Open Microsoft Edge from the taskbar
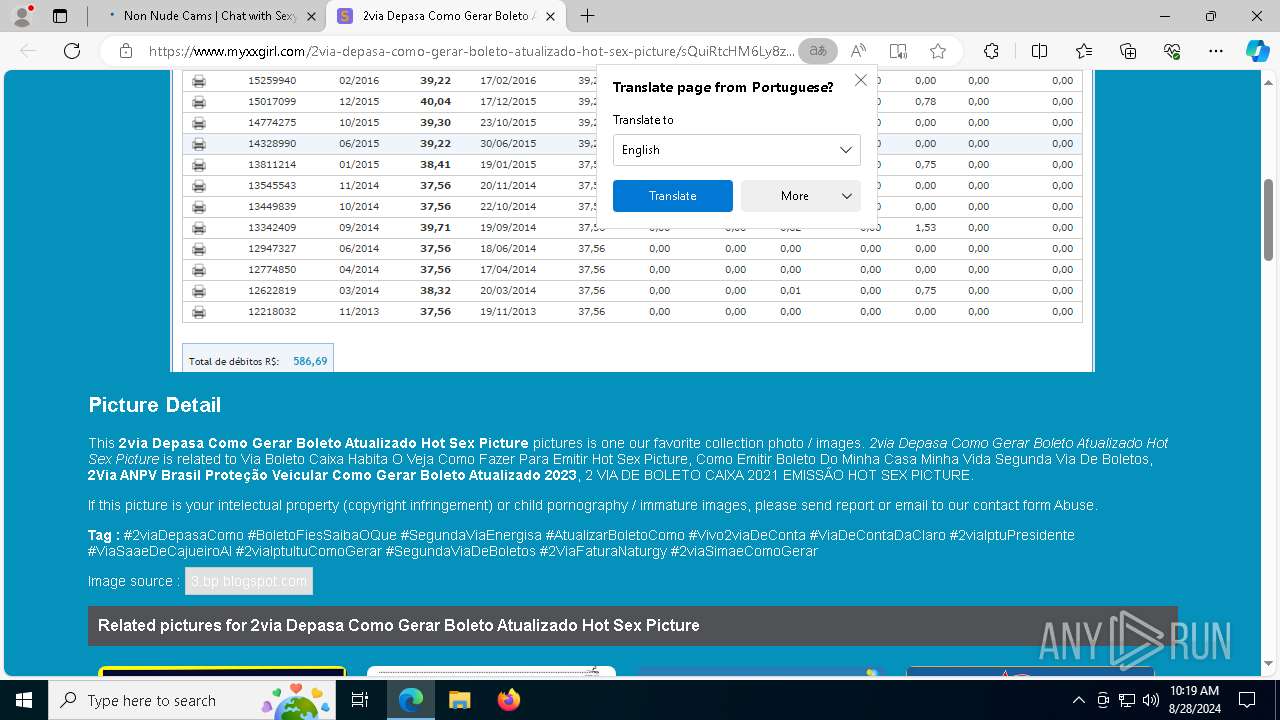 411,700
